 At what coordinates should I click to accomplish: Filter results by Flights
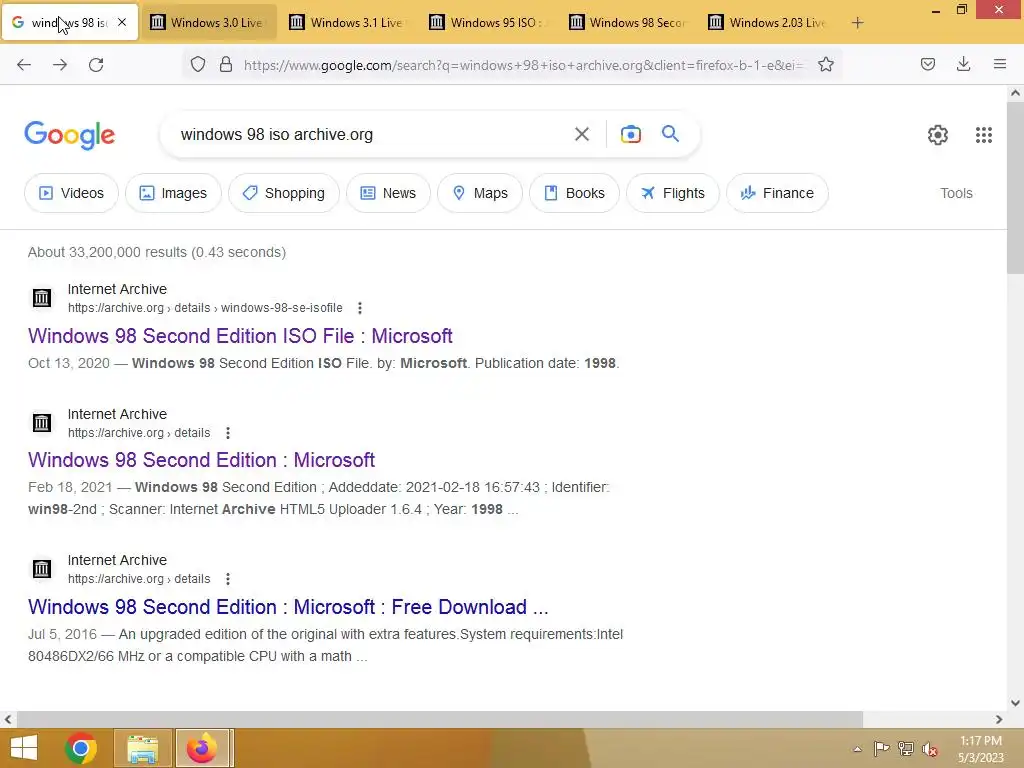(673, 193)
